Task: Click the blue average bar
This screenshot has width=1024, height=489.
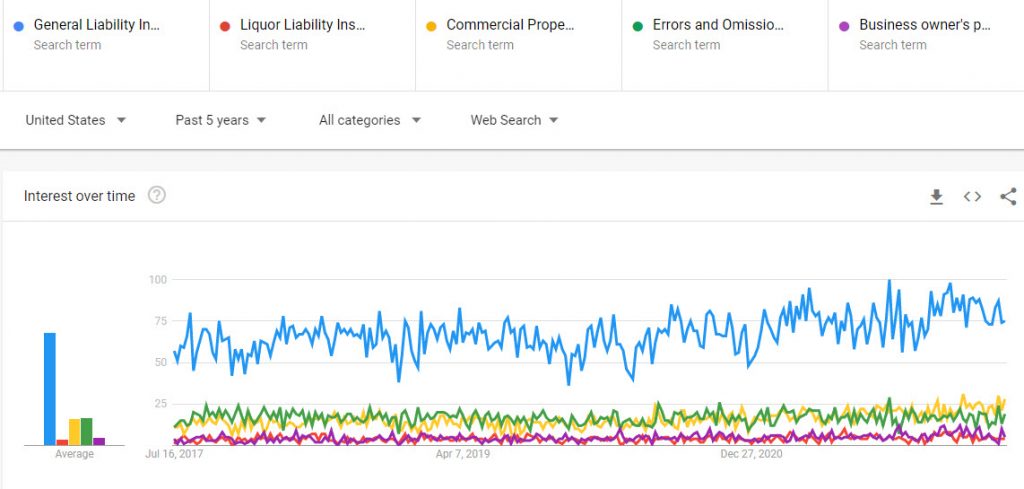Action: click(50, 389)
